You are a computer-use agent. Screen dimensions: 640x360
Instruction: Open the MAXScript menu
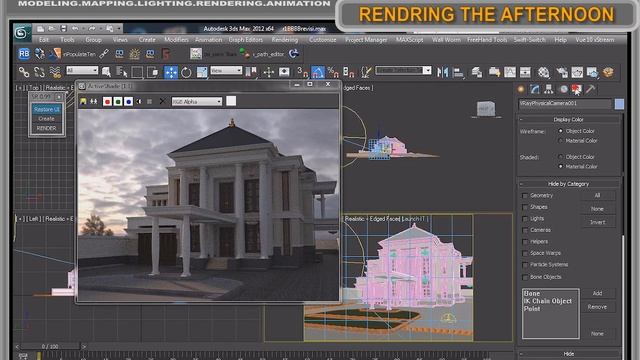(x=409, y=40)
